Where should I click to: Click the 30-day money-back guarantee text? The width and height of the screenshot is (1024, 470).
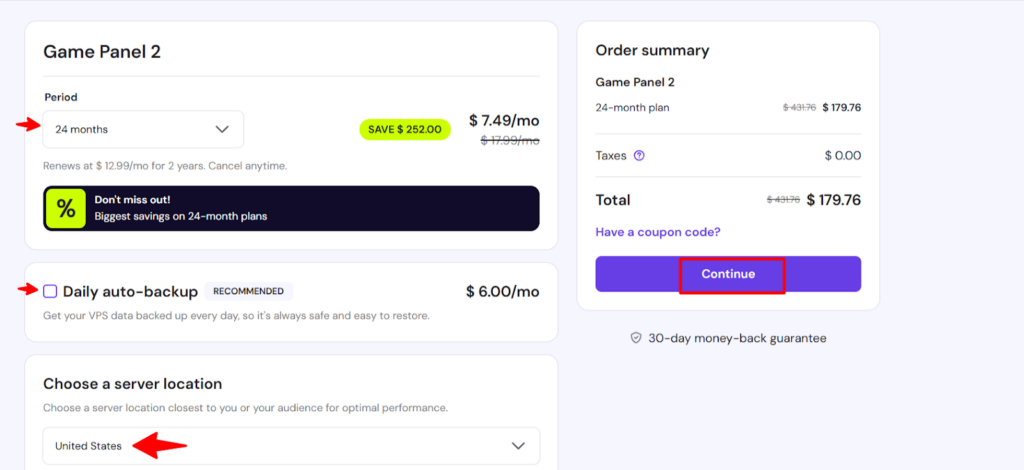coord(737,338)
